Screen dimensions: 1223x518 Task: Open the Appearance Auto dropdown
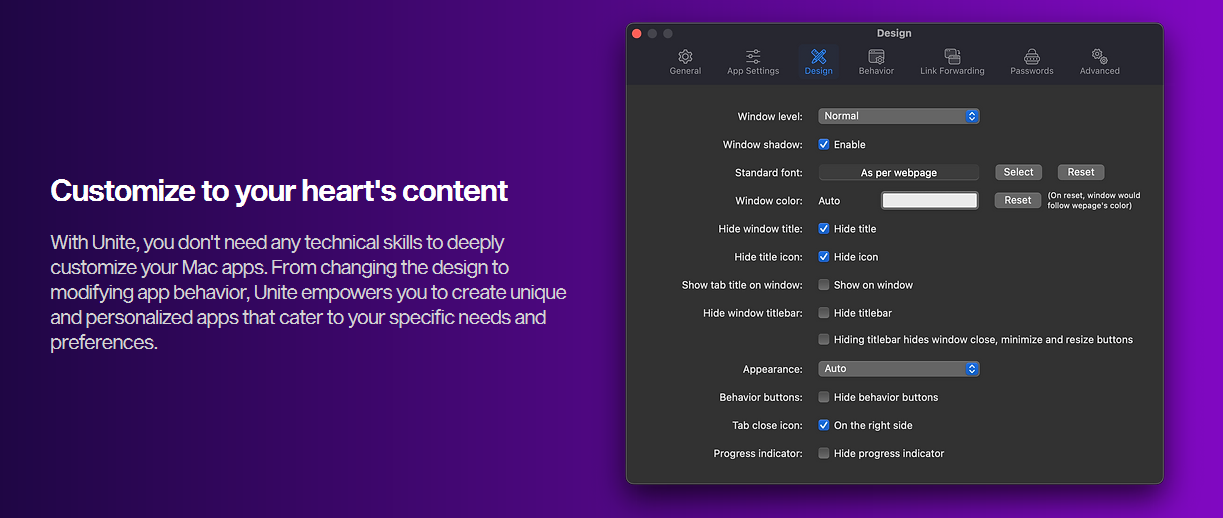tap(898, 369)
